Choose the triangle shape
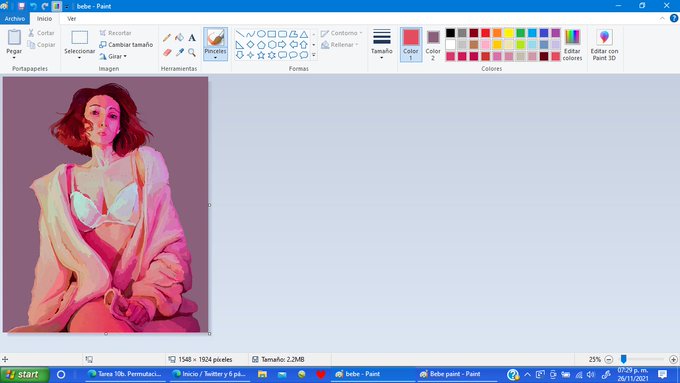680x383 pixels. 304,34
